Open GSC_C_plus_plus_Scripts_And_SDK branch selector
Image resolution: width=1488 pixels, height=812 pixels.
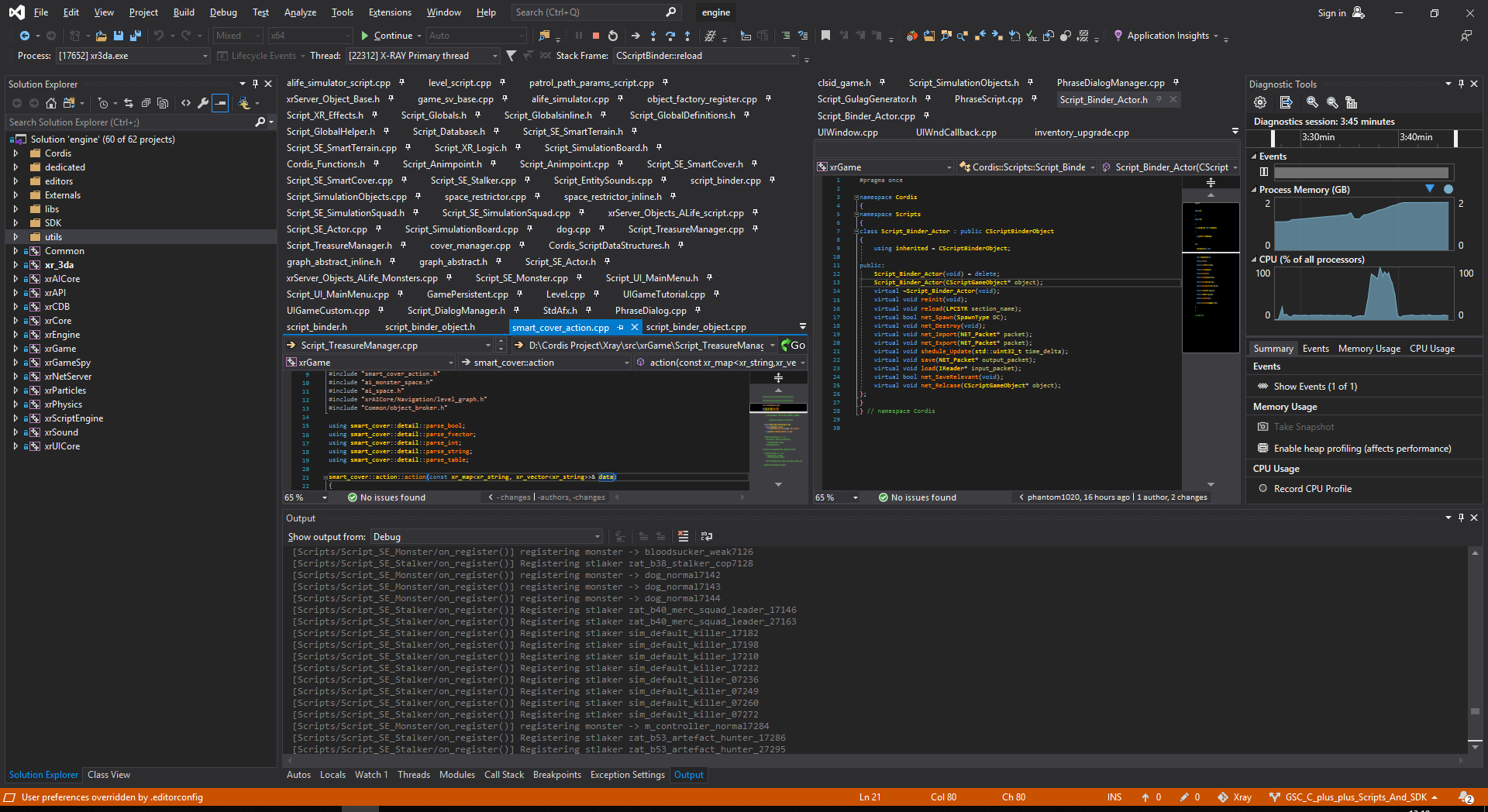tap(1353, 797)
